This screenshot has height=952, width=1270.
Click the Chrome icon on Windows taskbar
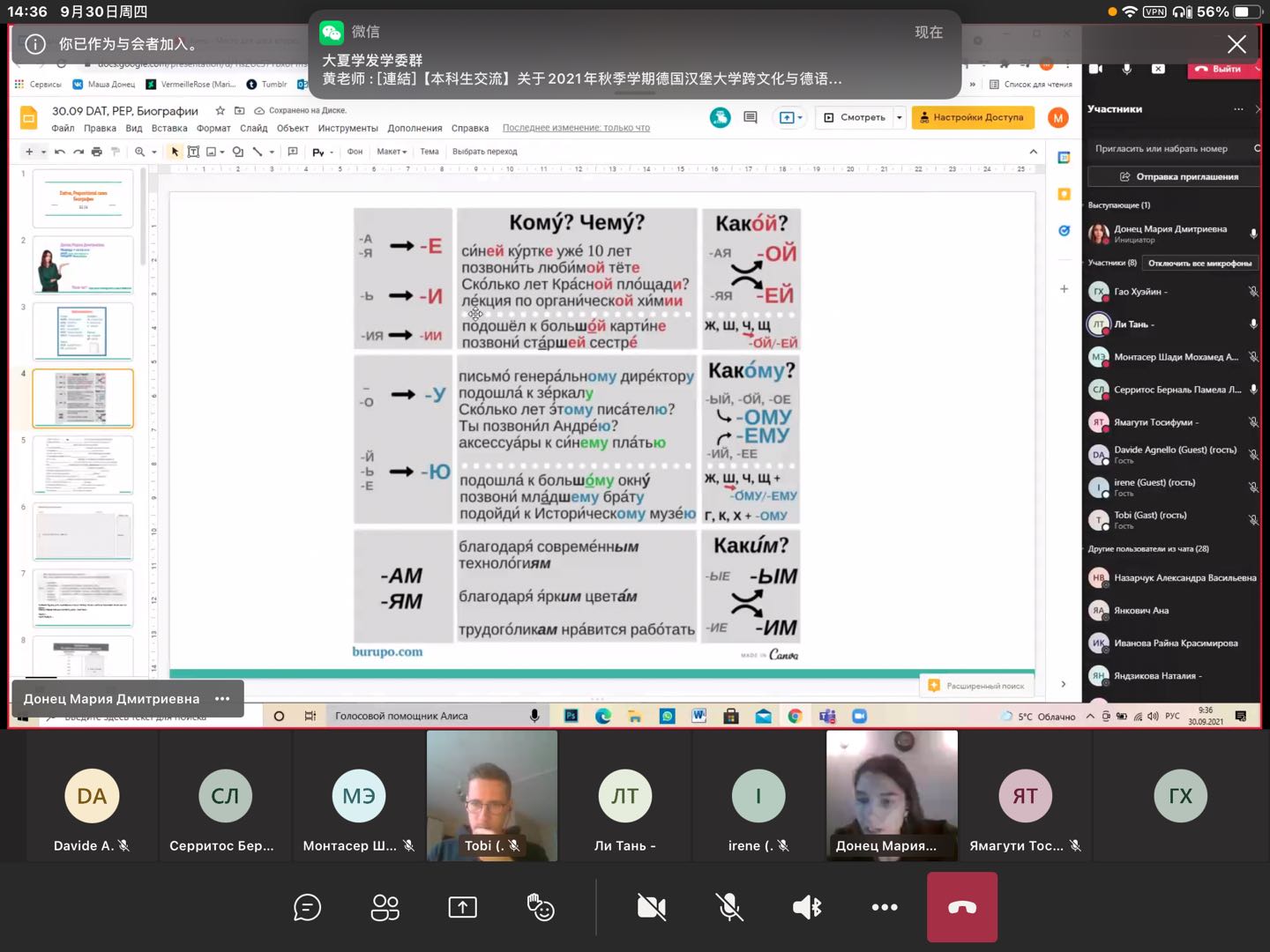(x=795, y=716)
